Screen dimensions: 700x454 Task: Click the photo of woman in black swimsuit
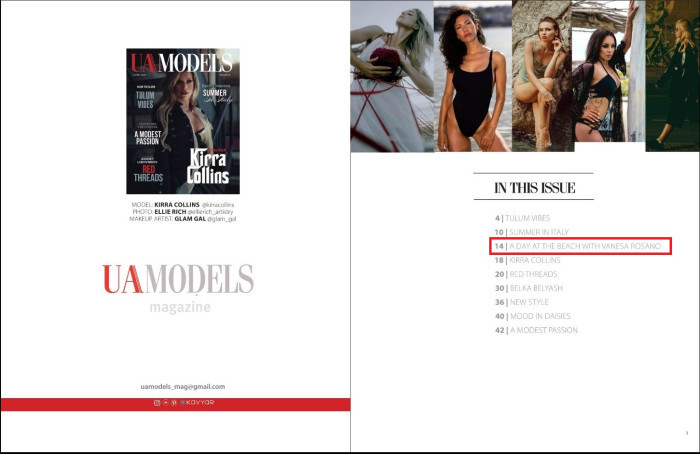point(473,76)
